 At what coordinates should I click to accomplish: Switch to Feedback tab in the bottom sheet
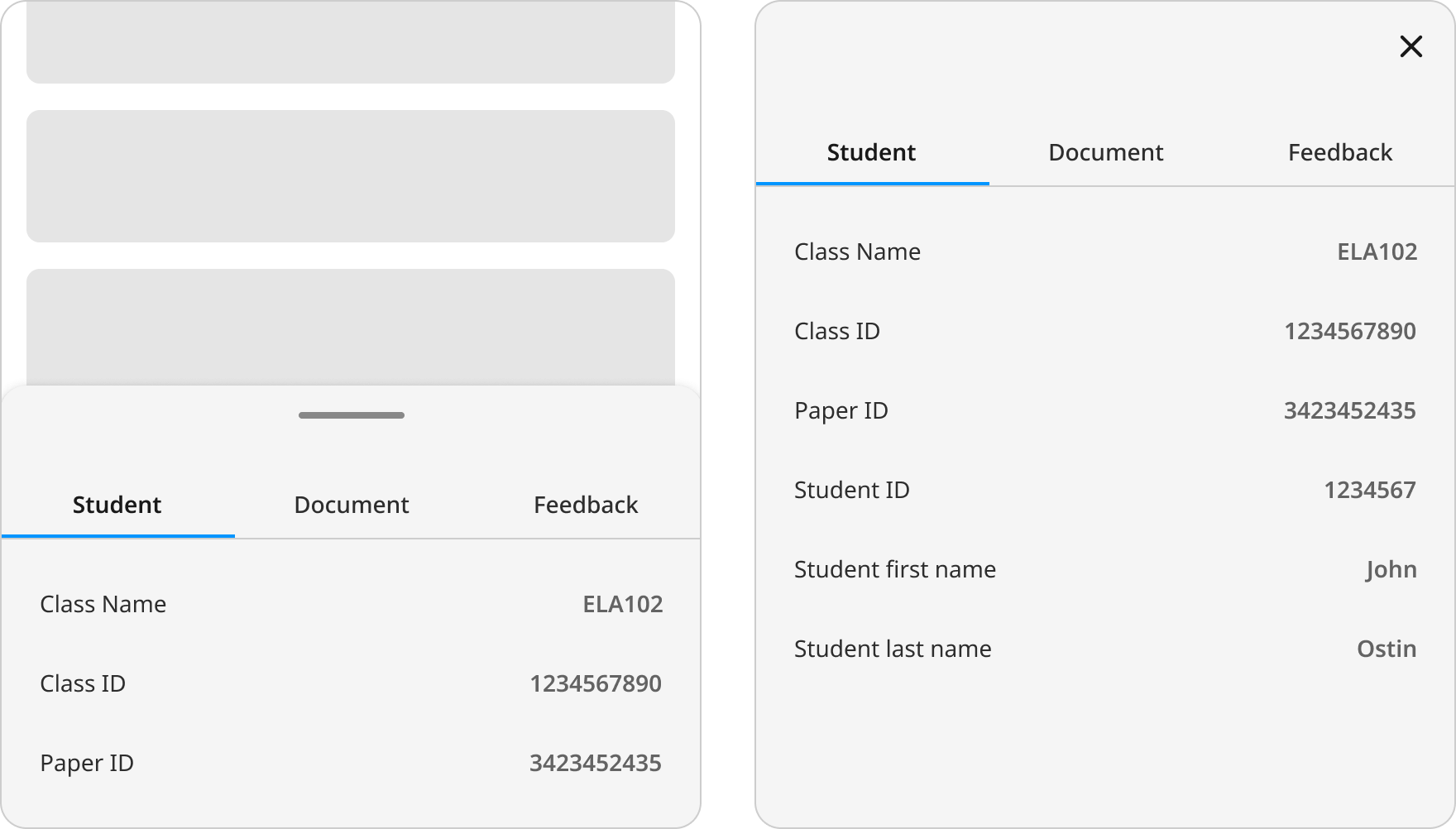coord(586,505)
